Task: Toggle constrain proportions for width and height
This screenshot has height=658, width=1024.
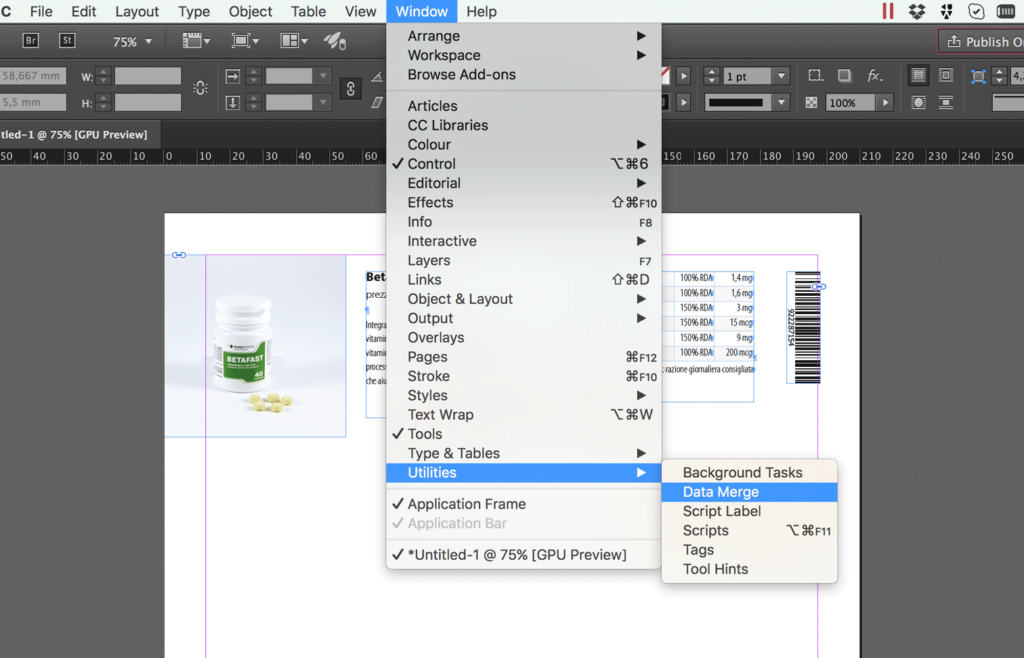Action: click(200, 88)
